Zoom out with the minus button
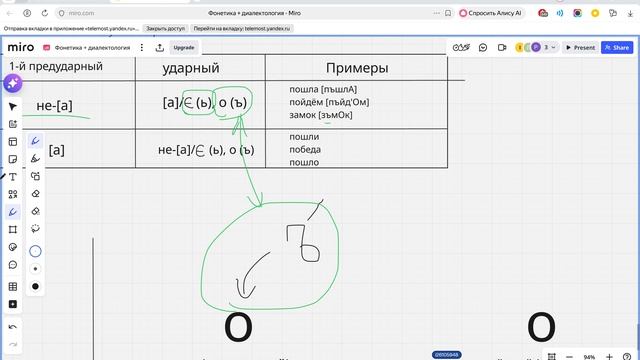This screenshot has height=360, width=640. click(569, 357)
